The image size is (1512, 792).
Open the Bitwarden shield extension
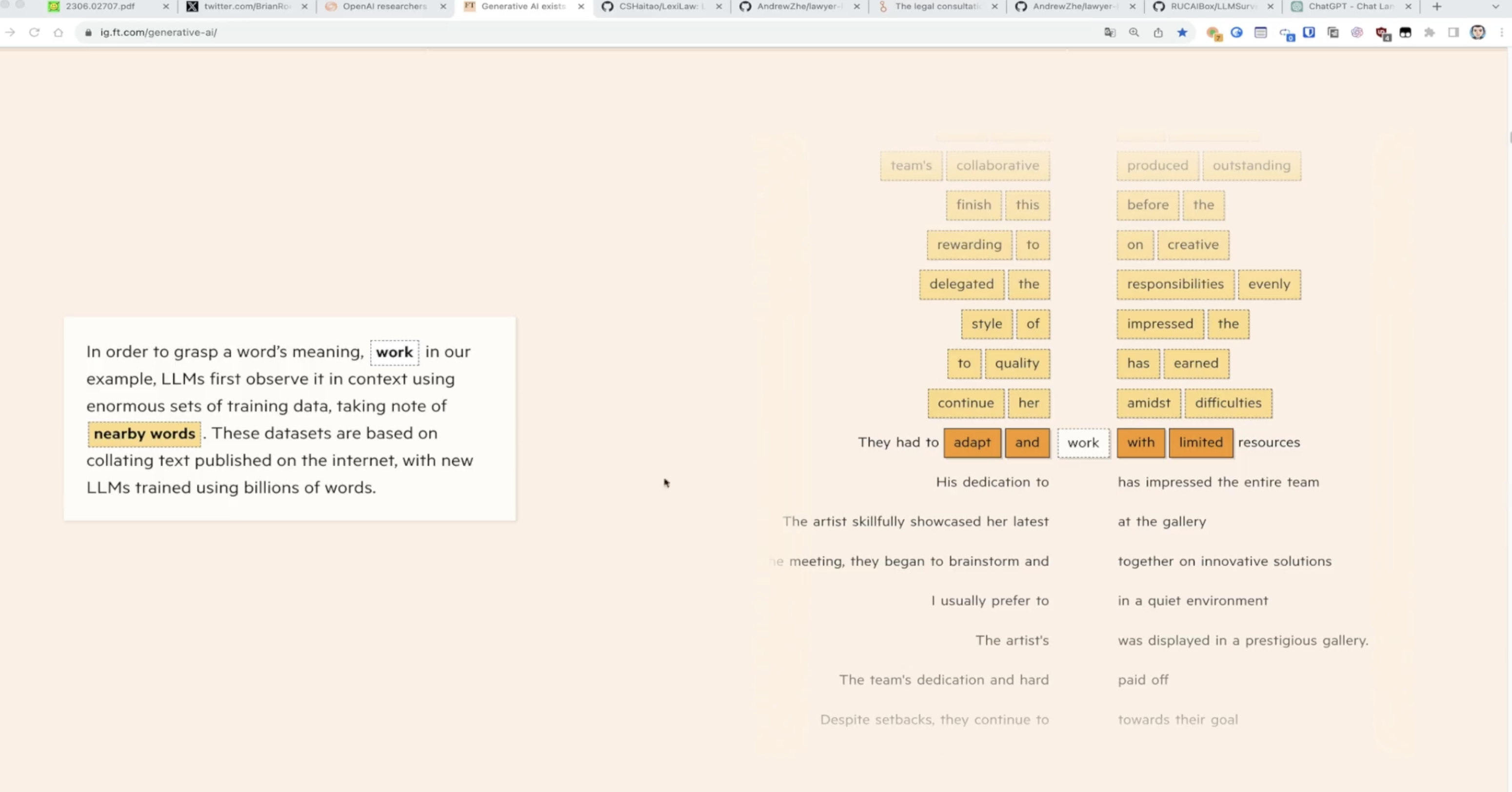click(x=1309, y=32)
